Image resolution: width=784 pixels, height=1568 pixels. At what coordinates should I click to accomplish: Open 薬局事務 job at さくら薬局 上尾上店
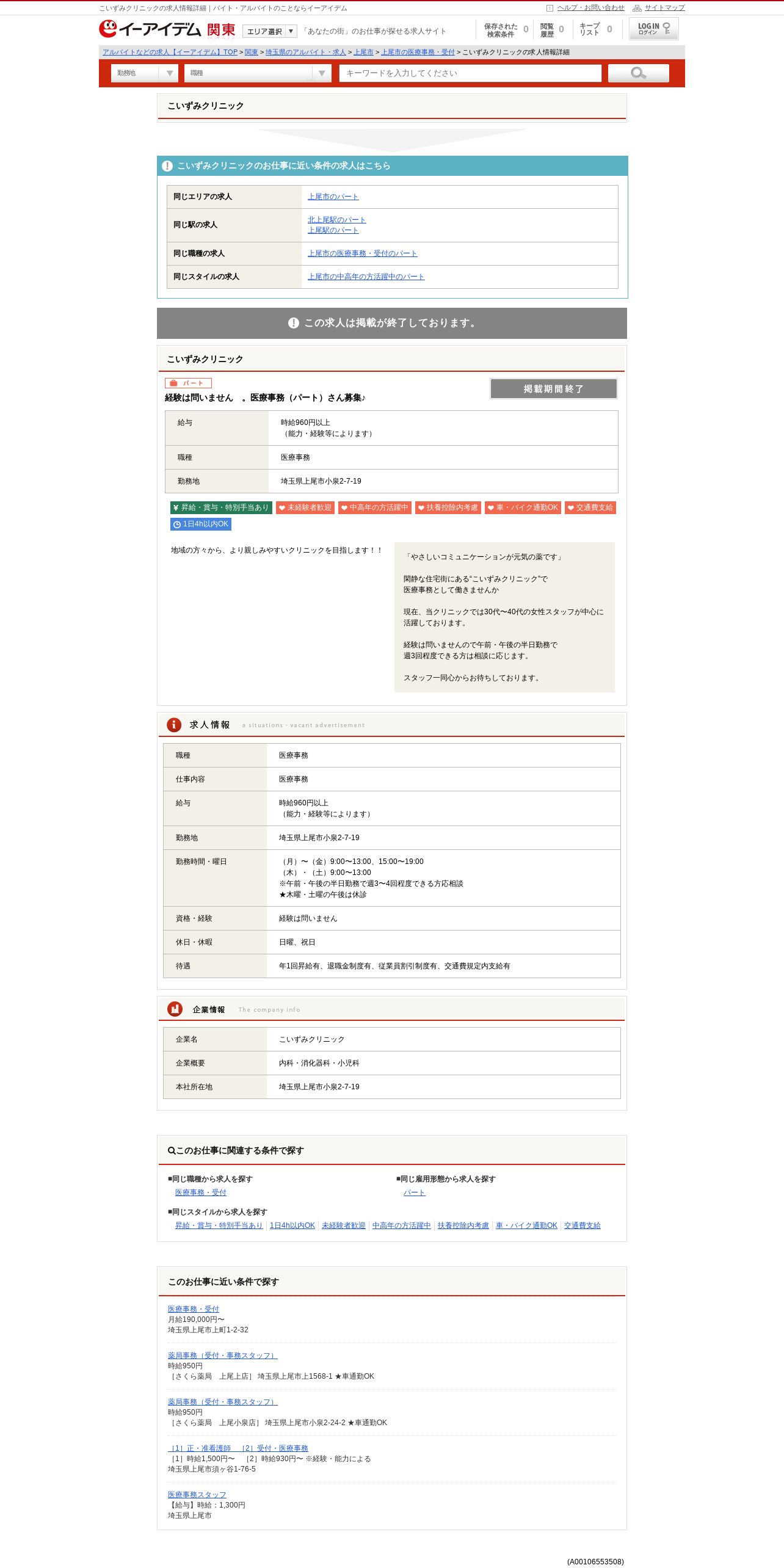click(223, 1356)
